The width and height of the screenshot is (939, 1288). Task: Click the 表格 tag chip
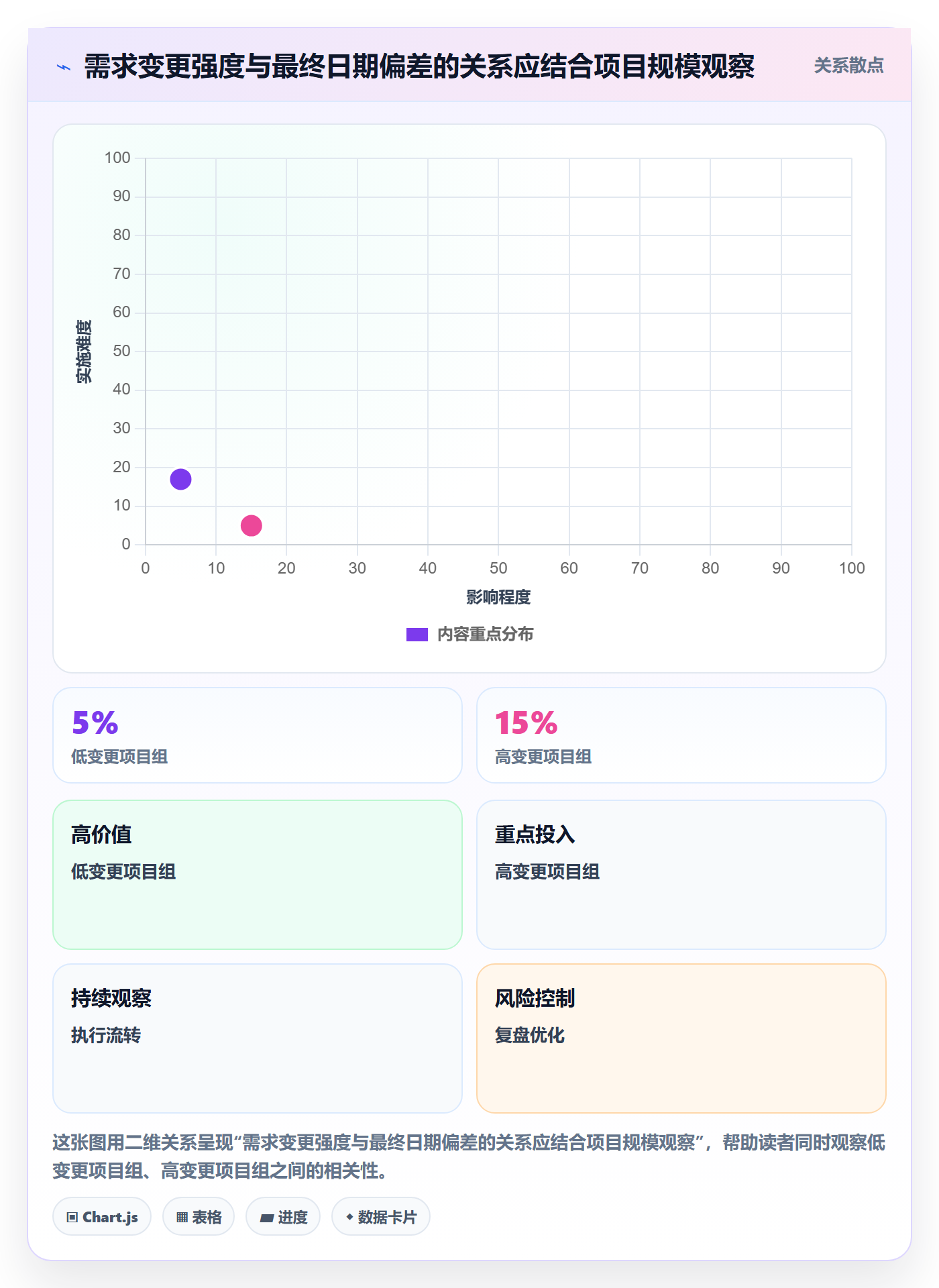point(199,1217)
